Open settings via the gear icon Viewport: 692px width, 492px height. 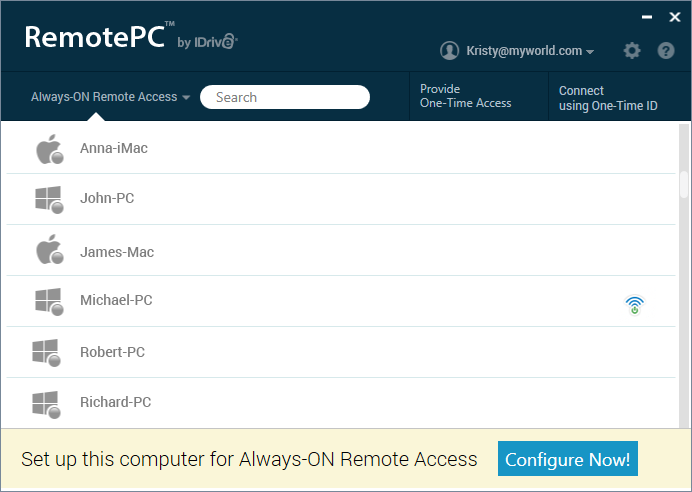click(631, 50)
